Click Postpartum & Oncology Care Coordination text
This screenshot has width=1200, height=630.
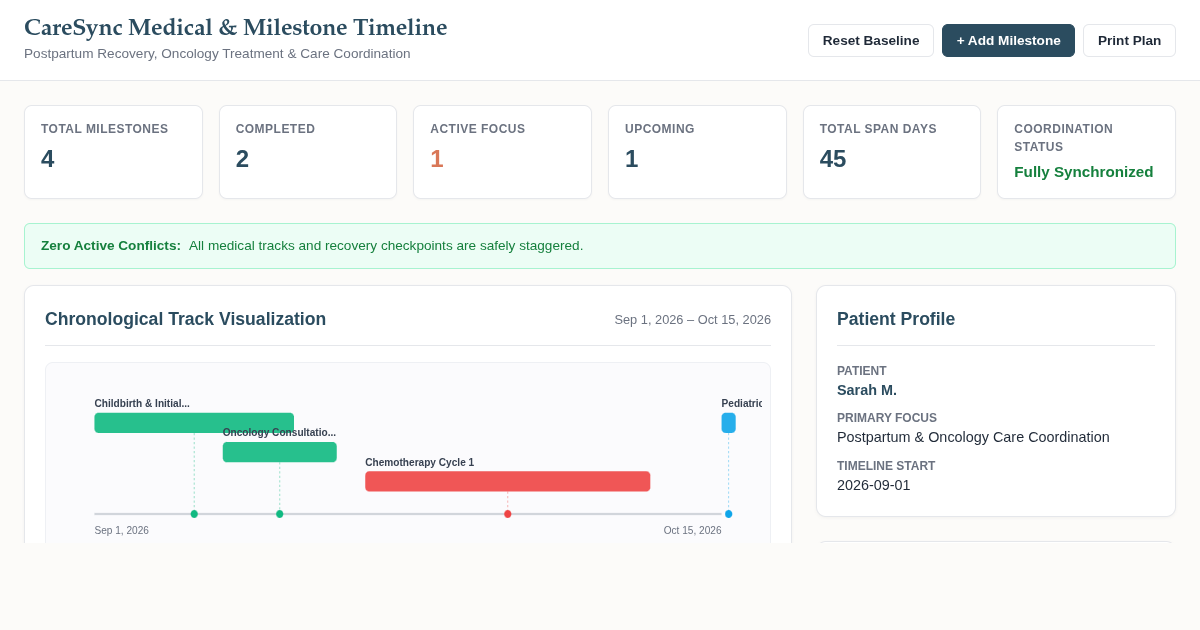point(973,437)
